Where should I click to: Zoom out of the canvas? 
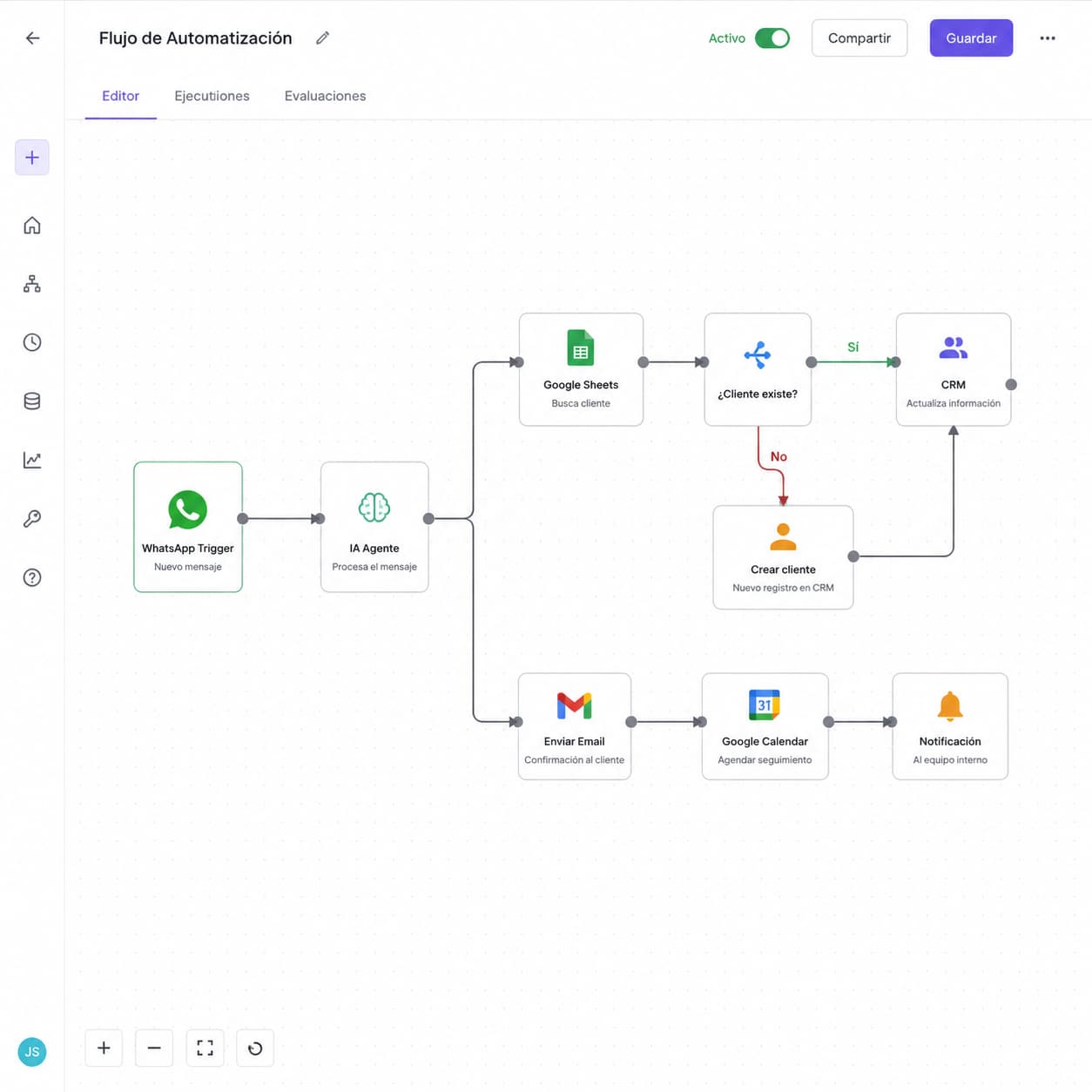[x=154, y=1048]
